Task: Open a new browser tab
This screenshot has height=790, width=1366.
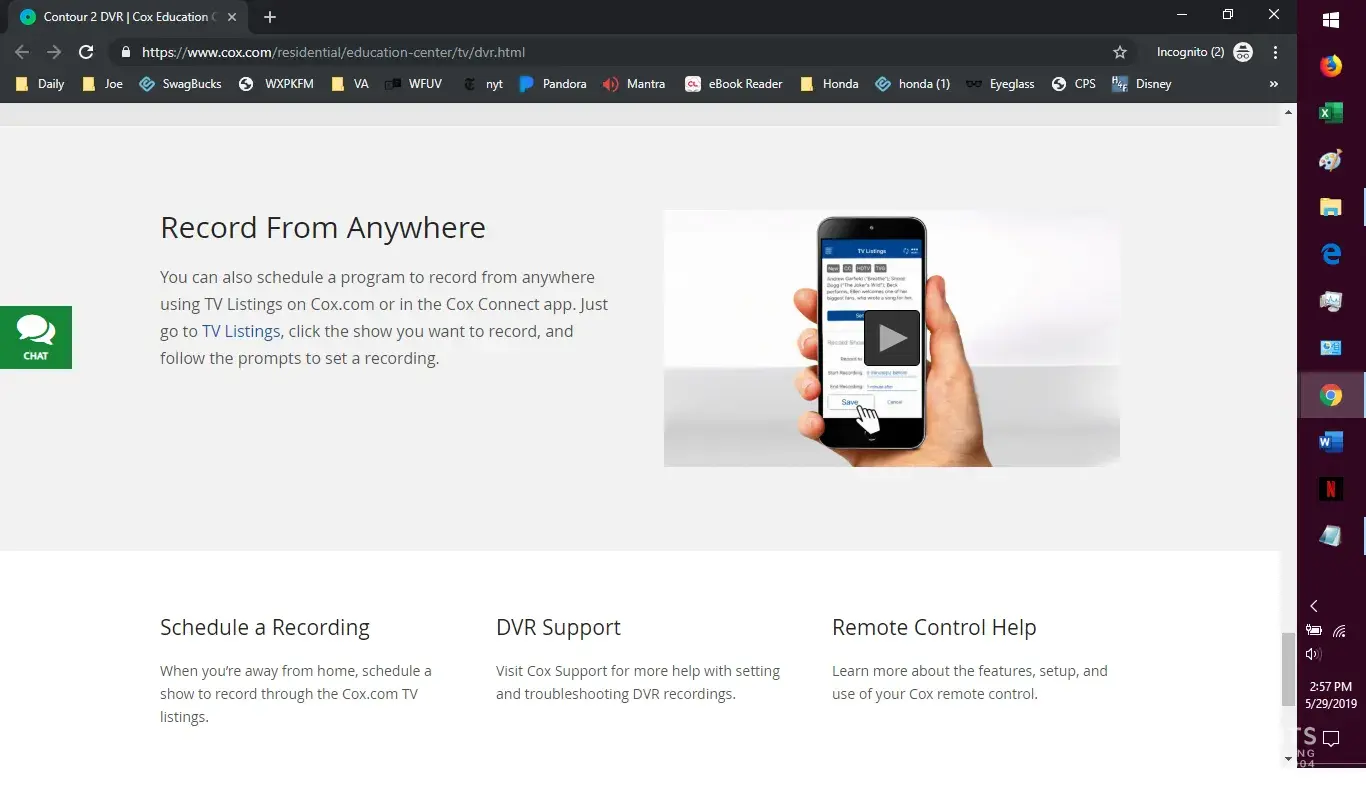Action: point(270,17)
